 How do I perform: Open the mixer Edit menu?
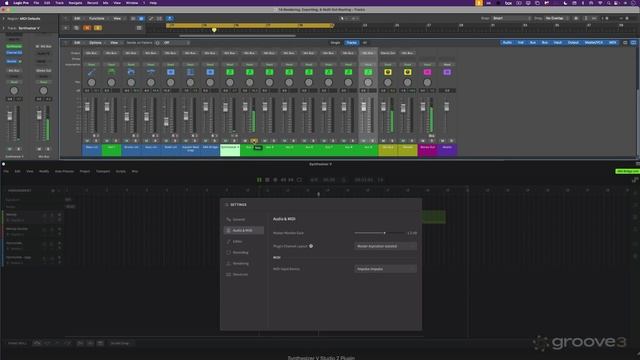click(x=77, y=43)
